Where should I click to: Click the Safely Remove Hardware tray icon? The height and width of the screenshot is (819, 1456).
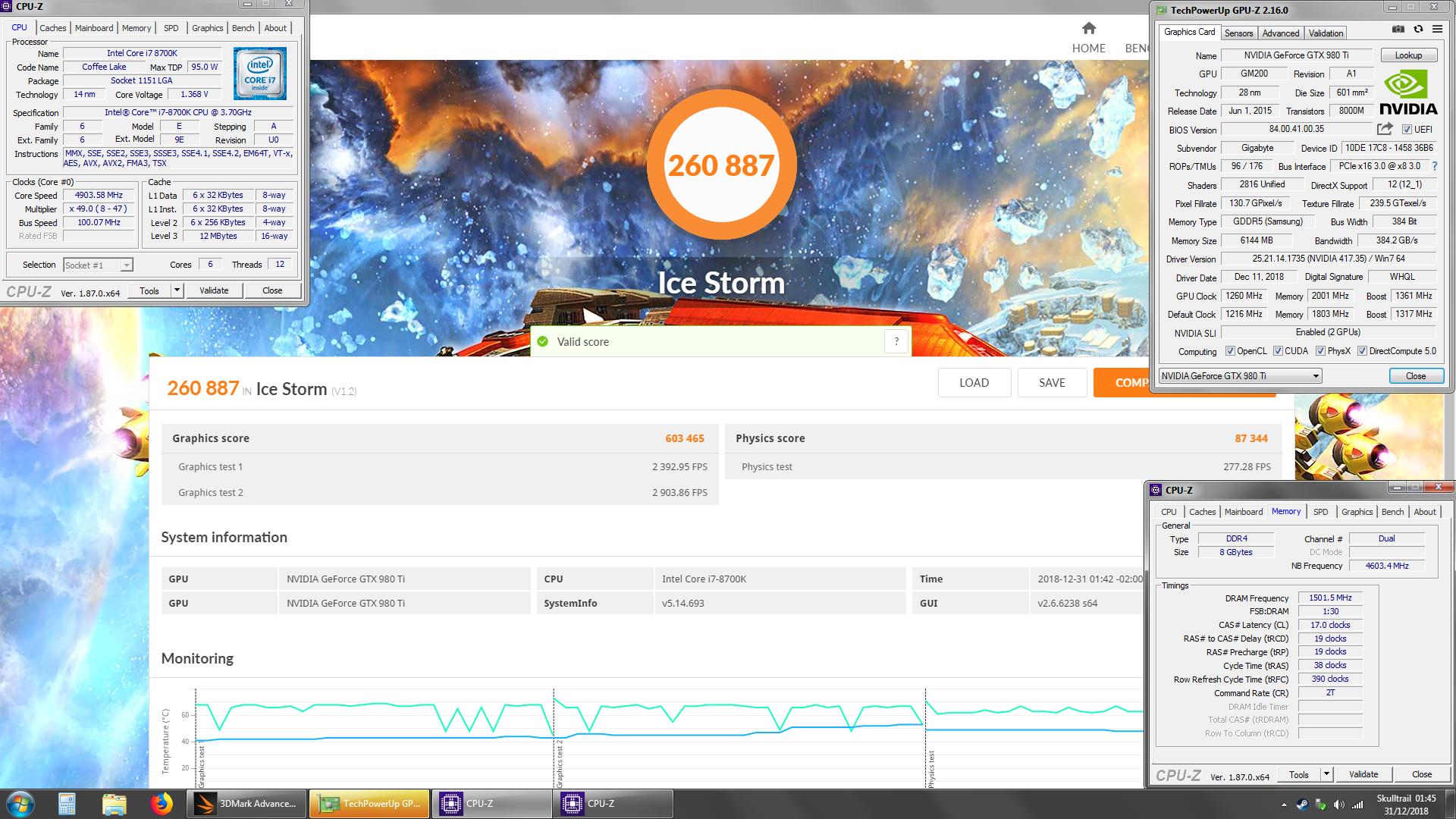[x=1320, y=805]
